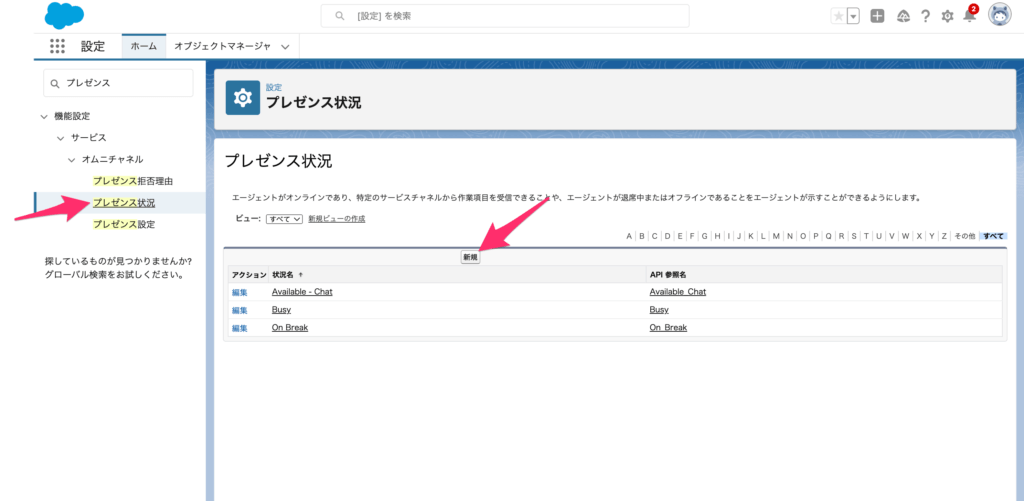
Task: Expand the オブジェクトマネージャ tab chevron
Action: tap(285, 47)
